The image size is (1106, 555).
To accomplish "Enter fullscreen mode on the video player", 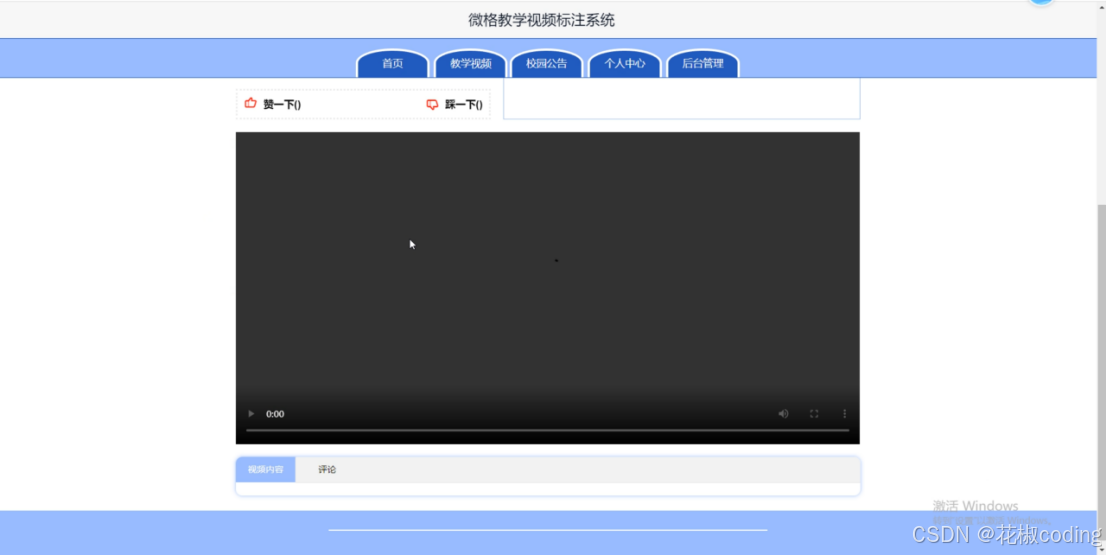I will tap(814, 414).
